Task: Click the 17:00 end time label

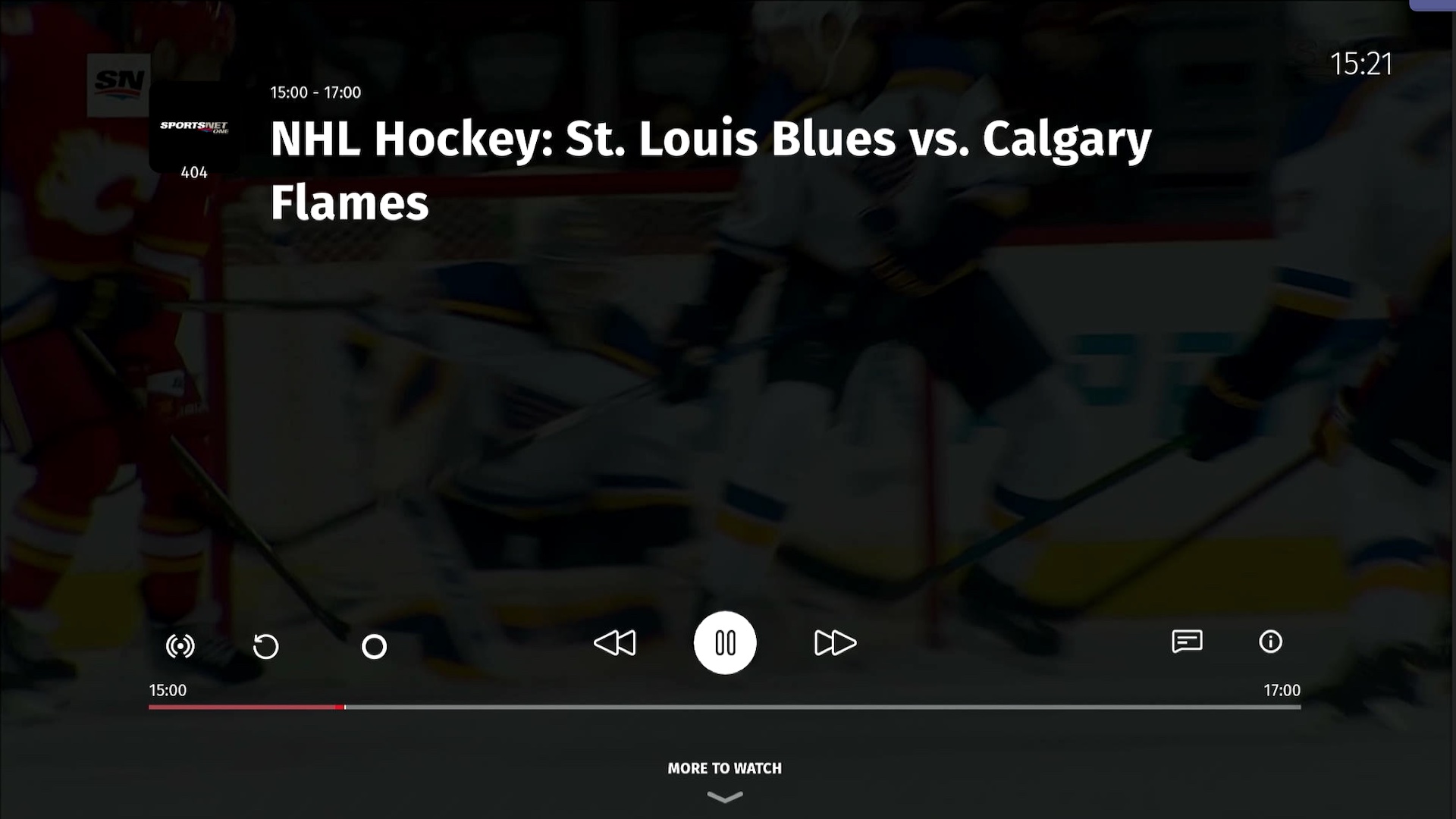Action: coord(1282,690)
